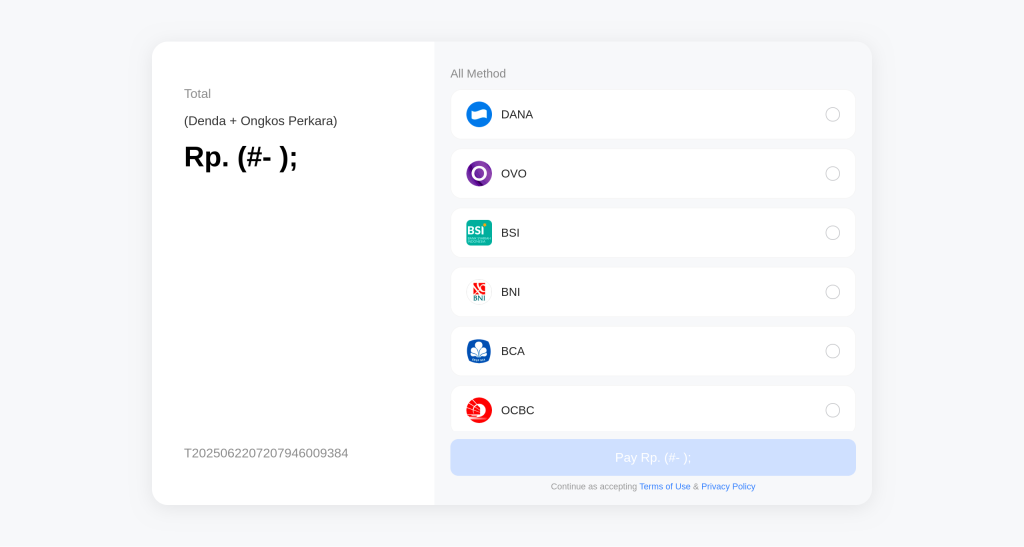1024x547 pixels.
Task: Click the All Method heading
Action: [478, 73]
